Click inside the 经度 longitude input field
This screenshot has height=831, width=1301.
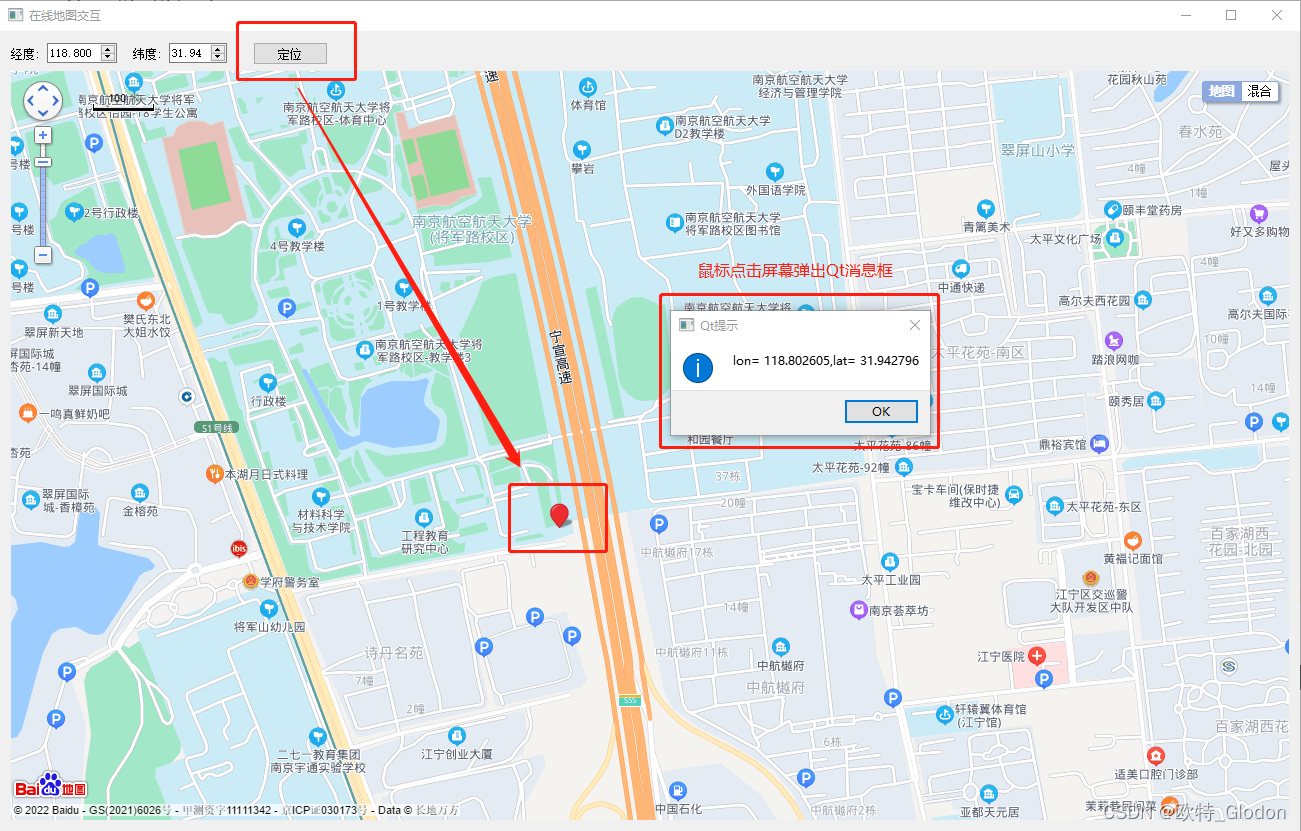coord(75,52)
